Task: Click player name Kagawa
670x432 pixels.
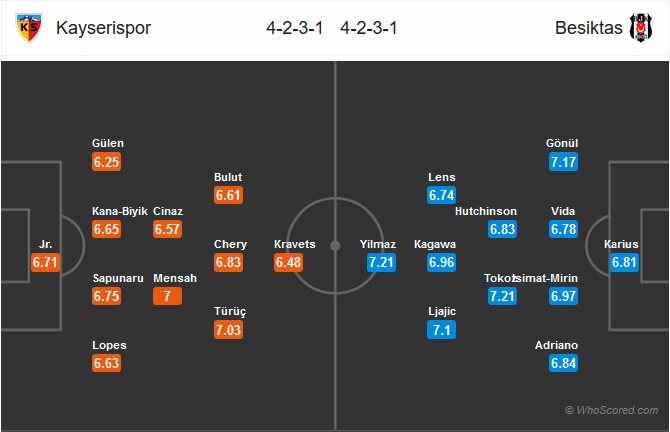Action: coord(435,244)
